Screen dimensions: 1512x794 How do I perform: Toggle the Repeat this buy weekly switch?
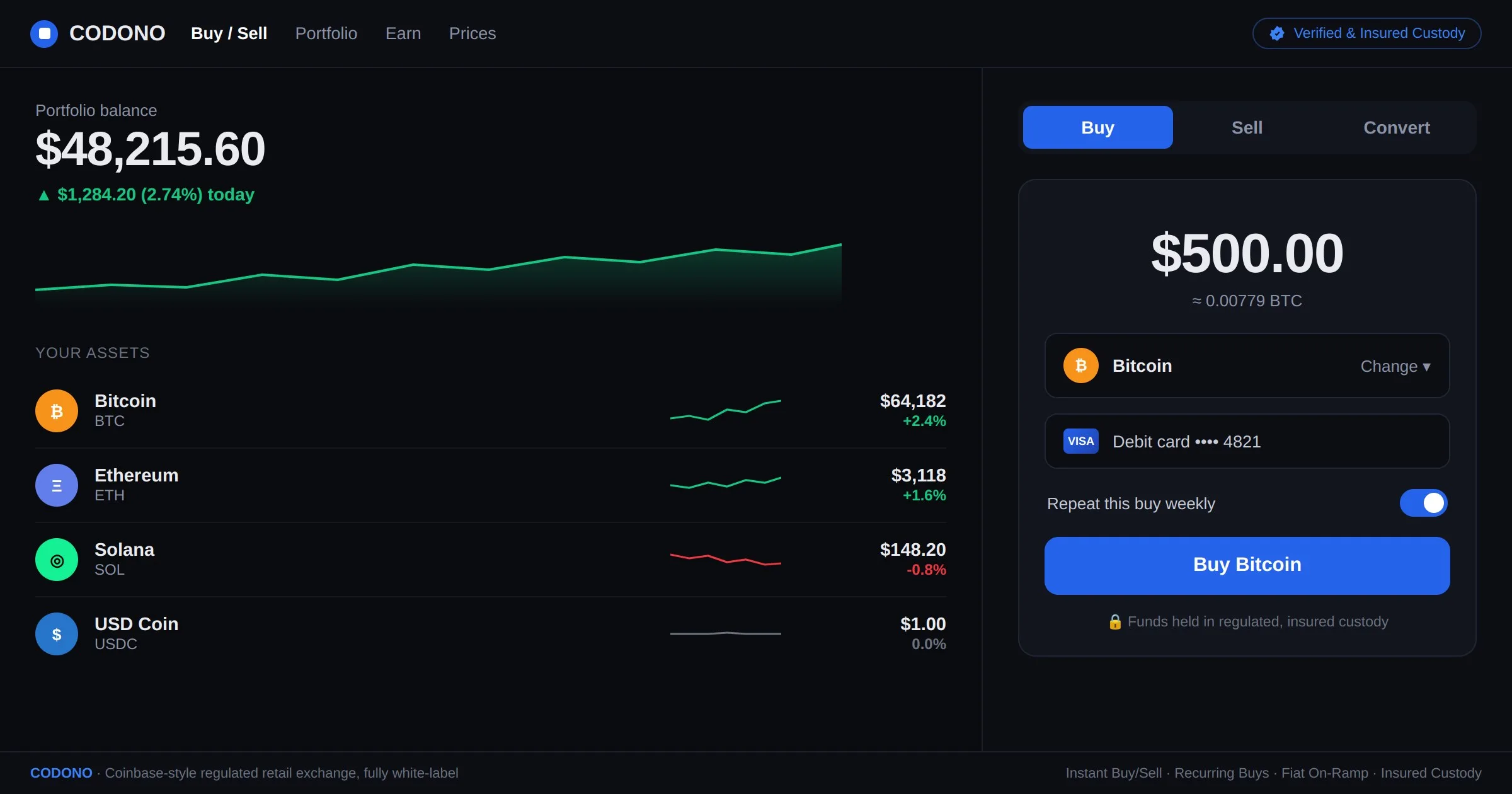[x=1424, y=503]
